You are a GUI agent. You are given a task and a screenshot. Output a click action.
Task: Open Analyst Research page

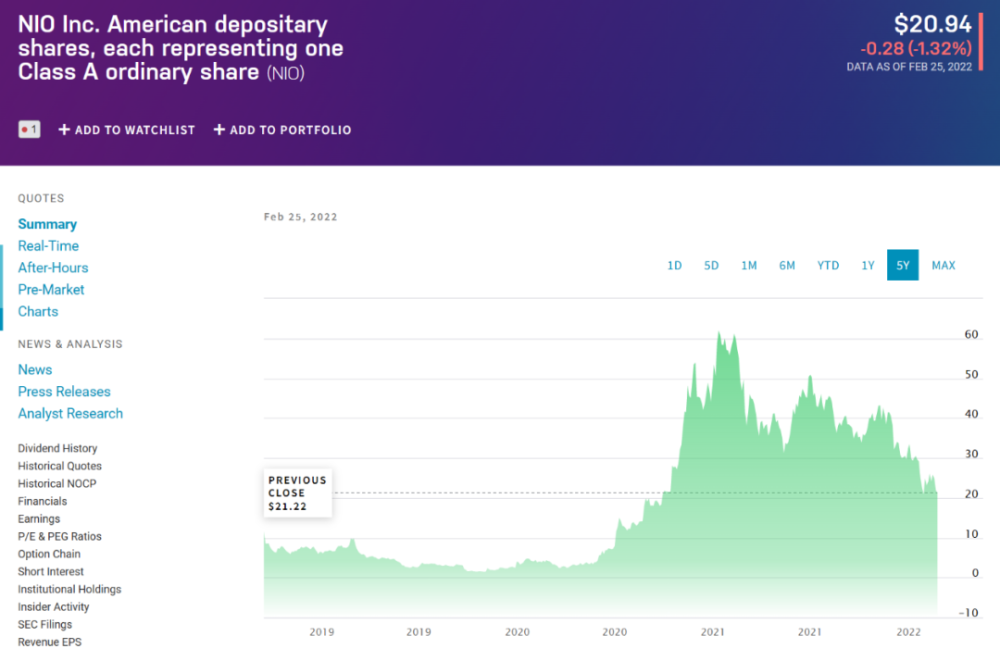coord(70,414)
